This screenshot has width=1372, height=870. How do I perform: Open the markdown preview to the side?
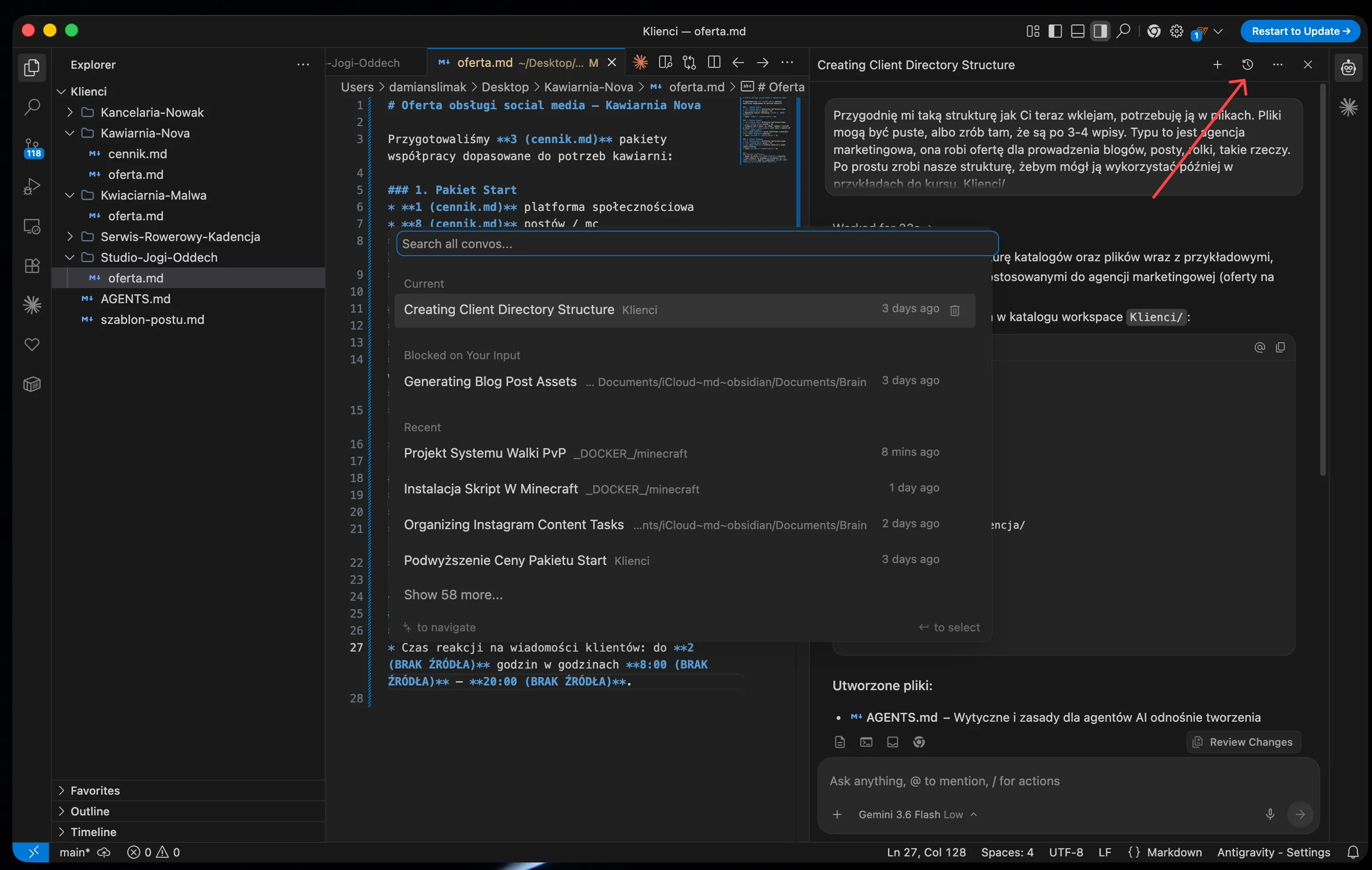[665, 63]
